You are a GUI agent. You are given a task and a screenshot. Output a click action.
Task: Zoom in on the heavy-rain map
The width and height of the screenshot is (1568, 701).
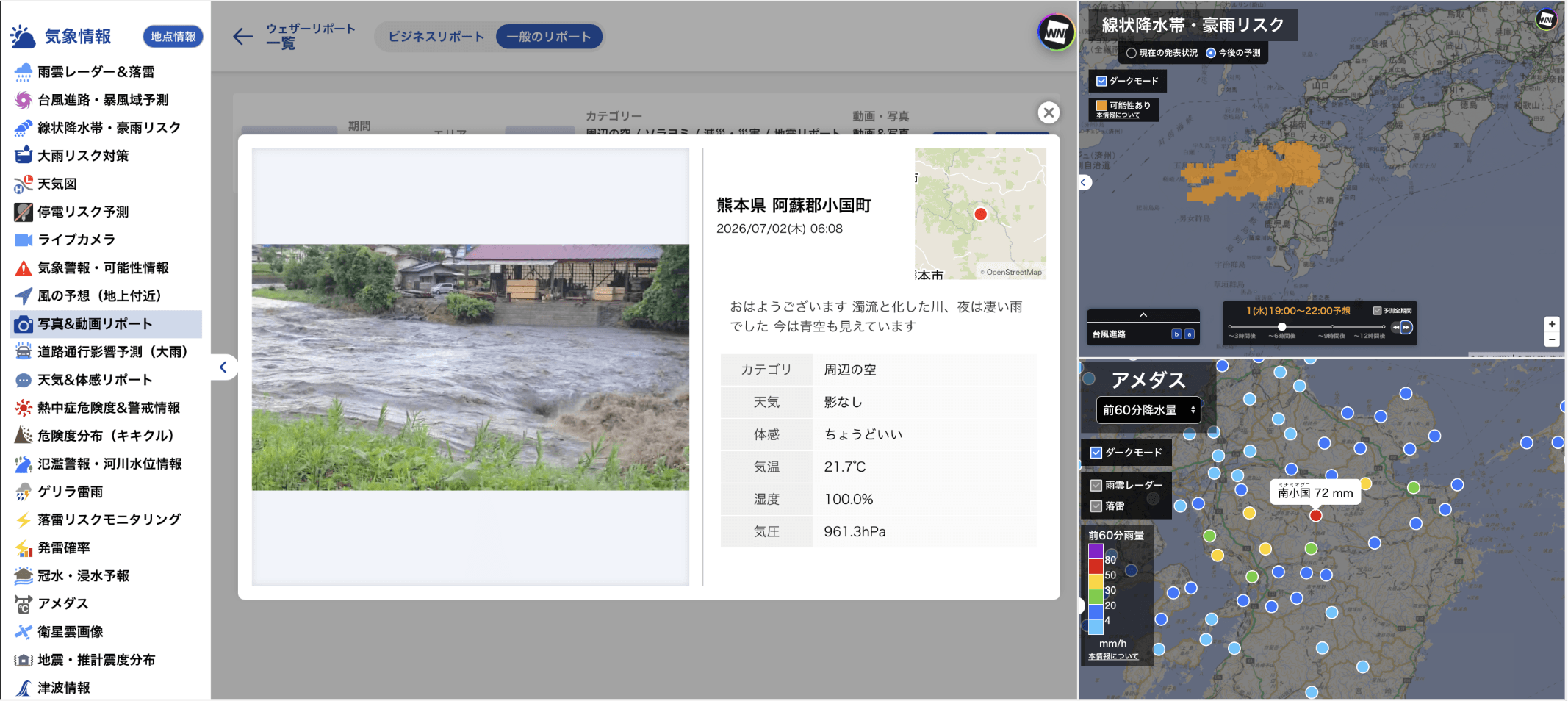[1552, 324]
